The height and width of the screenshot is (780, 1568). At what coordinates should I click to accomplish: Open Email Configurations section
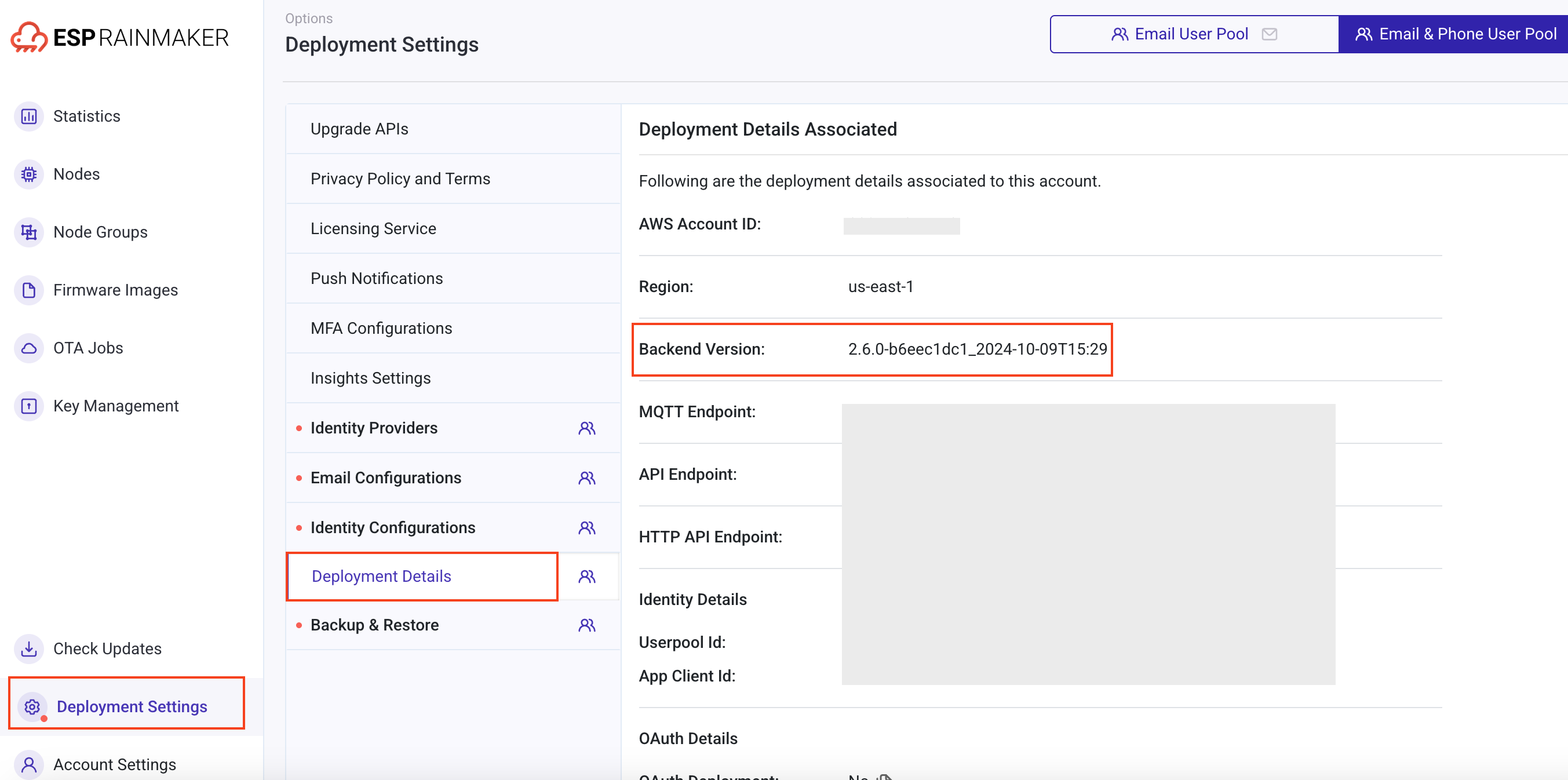[x=385, y=478]
